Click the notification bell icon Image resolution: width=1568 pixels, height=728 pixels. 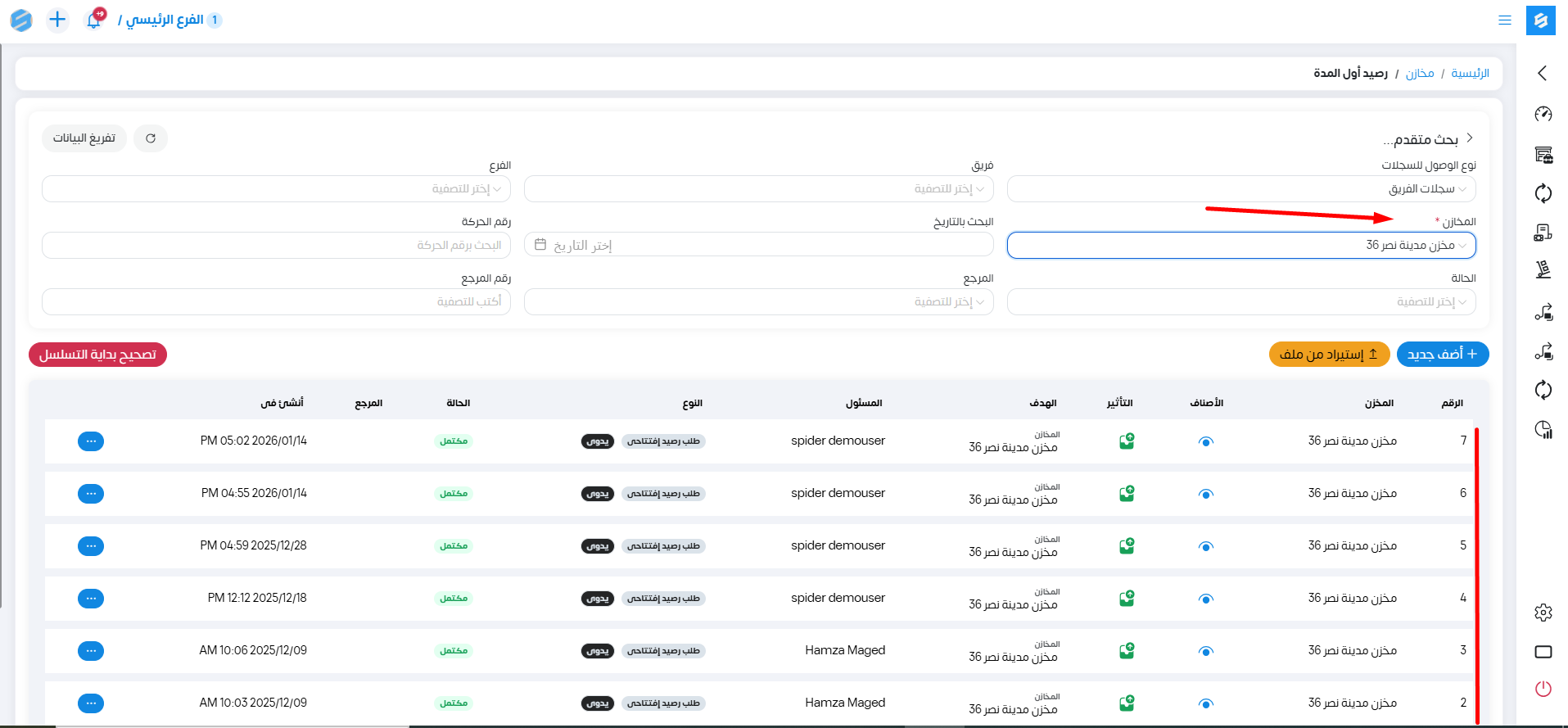tap(94, 20)
